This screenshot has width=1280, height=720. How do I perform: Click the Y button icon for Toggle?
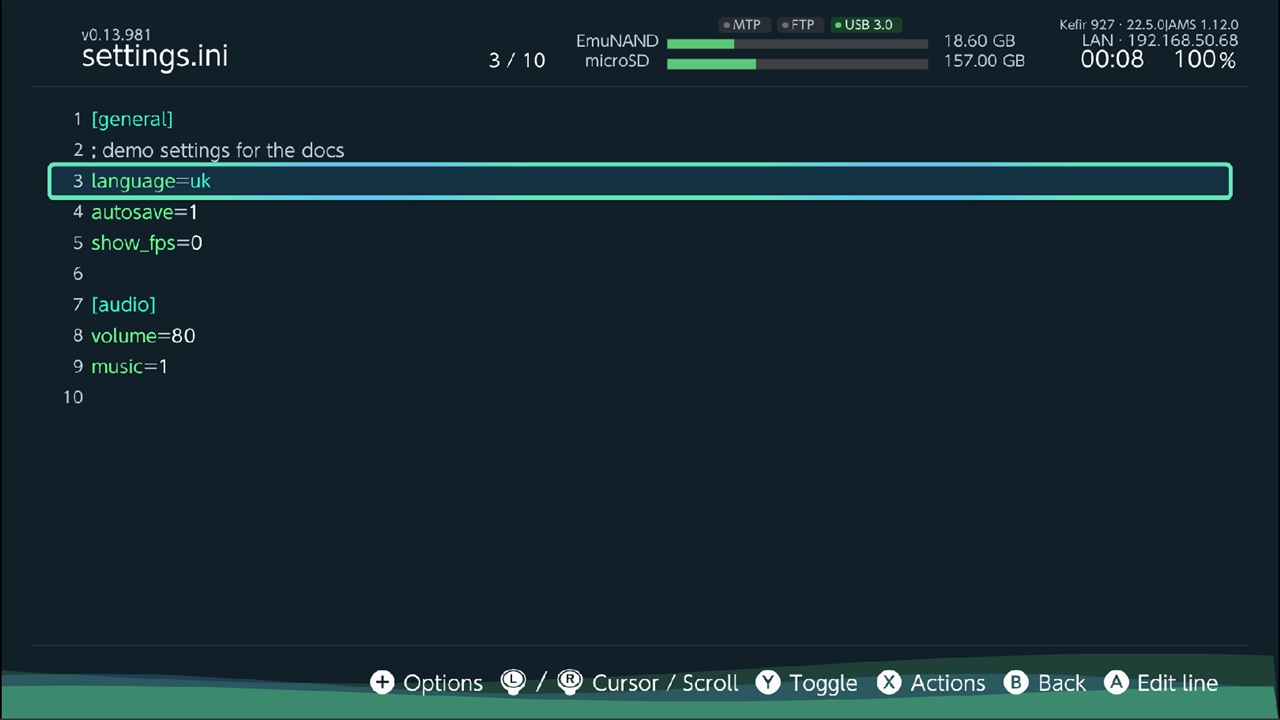point(768,682)
